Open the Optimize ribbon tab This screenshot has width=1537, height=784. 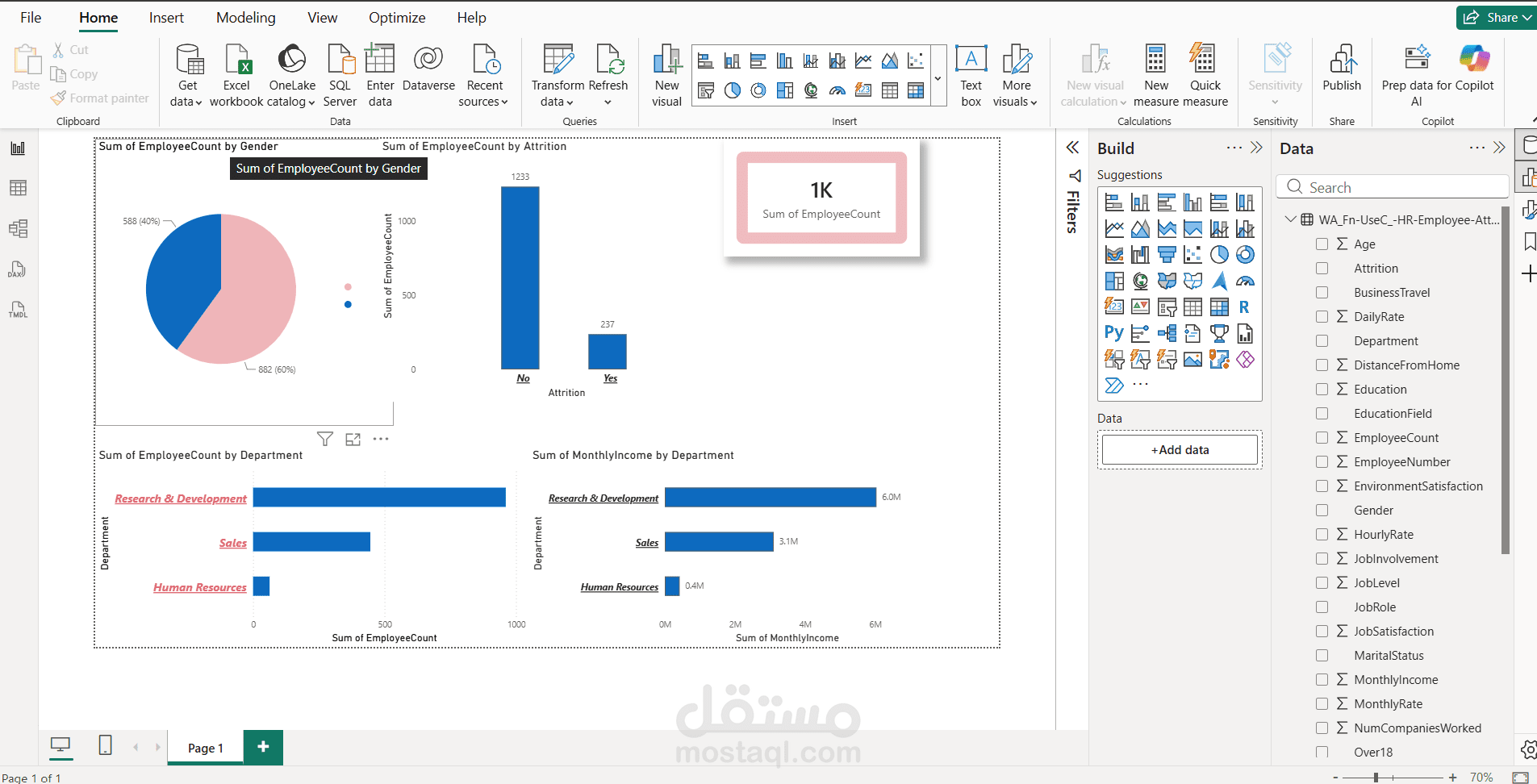tap(397, 17)
